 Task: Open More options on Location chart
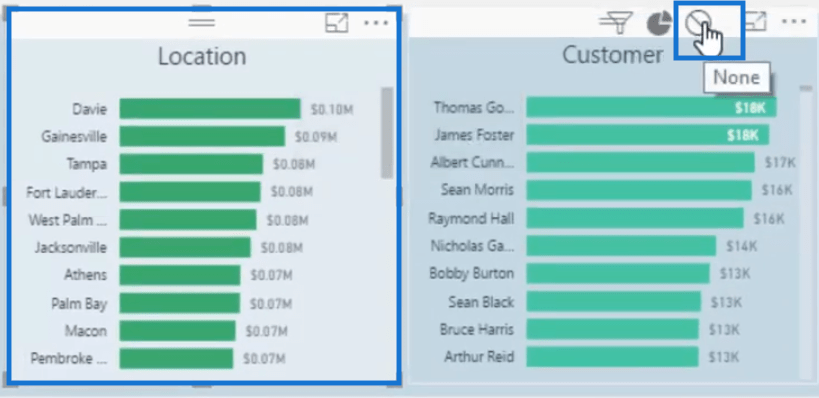[376, 22]
